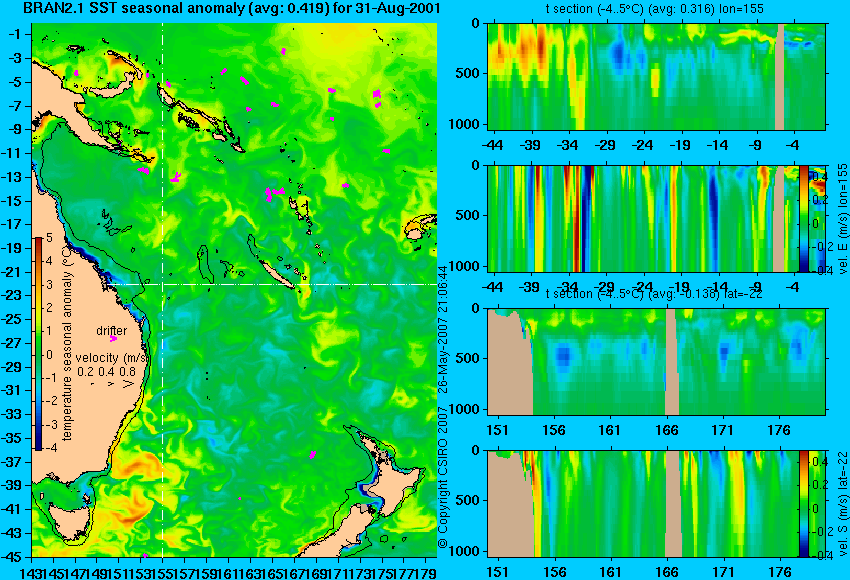This screenshot has height=580, width=850.
Task: Click the '179' longitude tick label on the map
Action: click(x=426, y=572)
